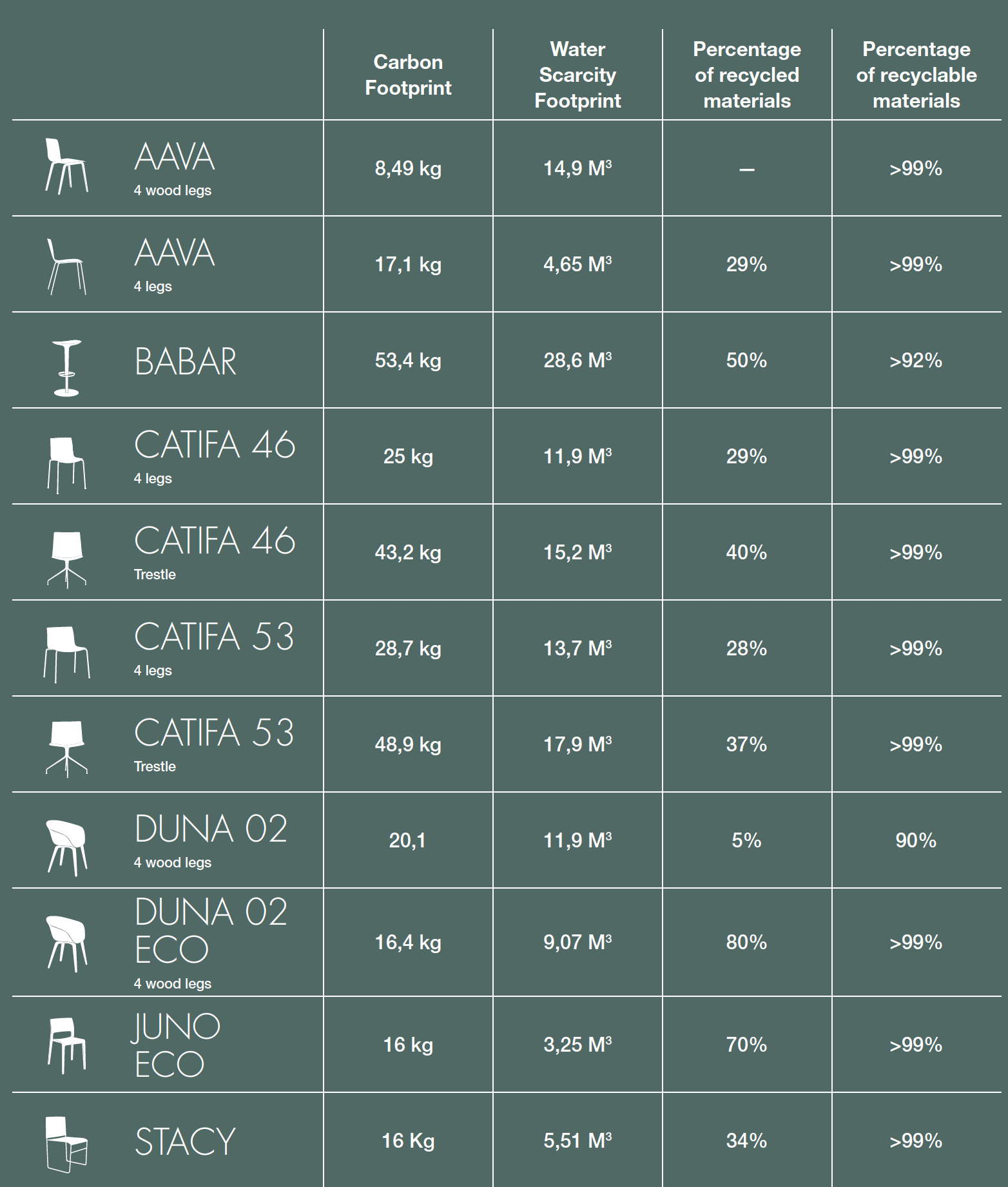Image resolution: width=1008 pixels, height=1187 pixels.
Task: Select the JUNO ECO chair icon
Action: pyautogui.click(x=66, y=1046)
